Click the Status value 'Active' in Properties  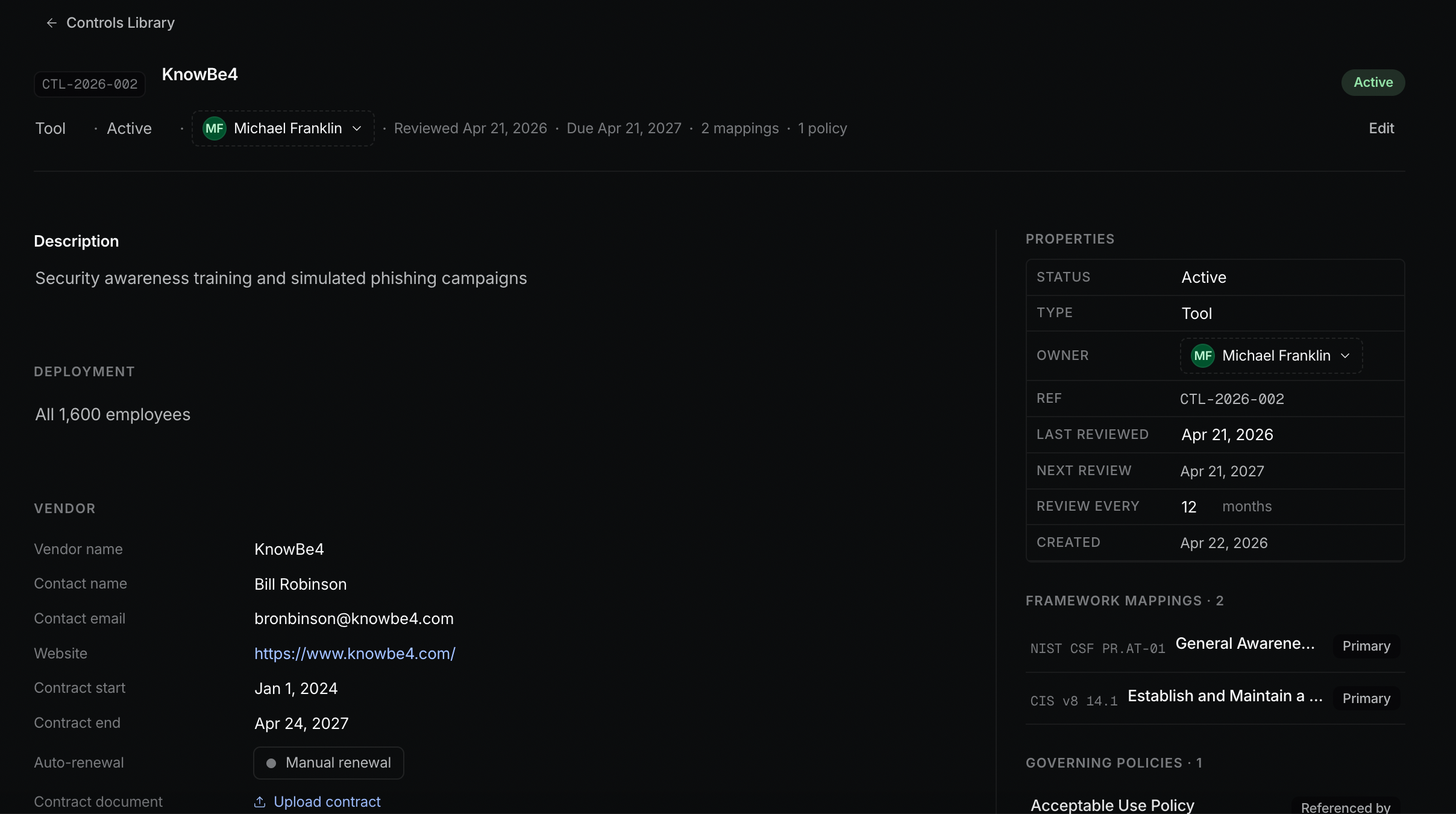(x=1204, y=277)
